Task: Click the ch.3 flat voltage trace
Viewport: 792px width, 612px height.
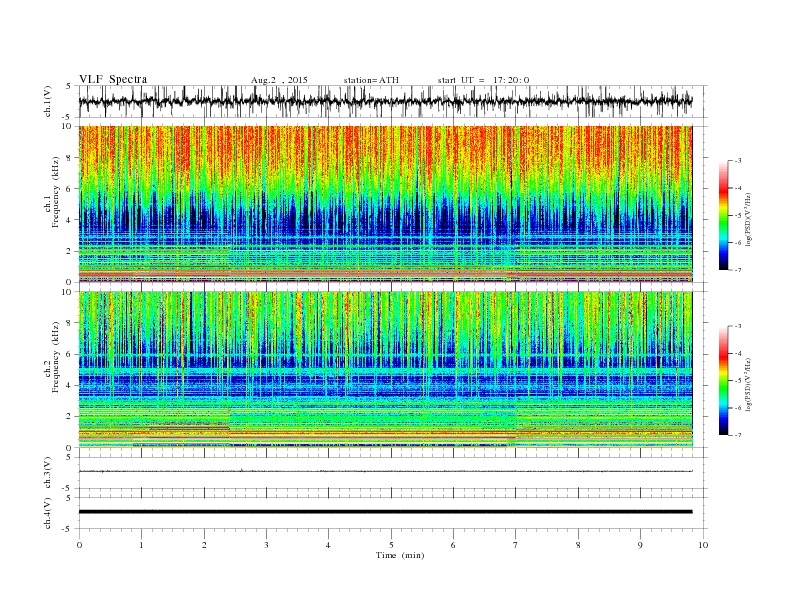Action: [385, 471]
